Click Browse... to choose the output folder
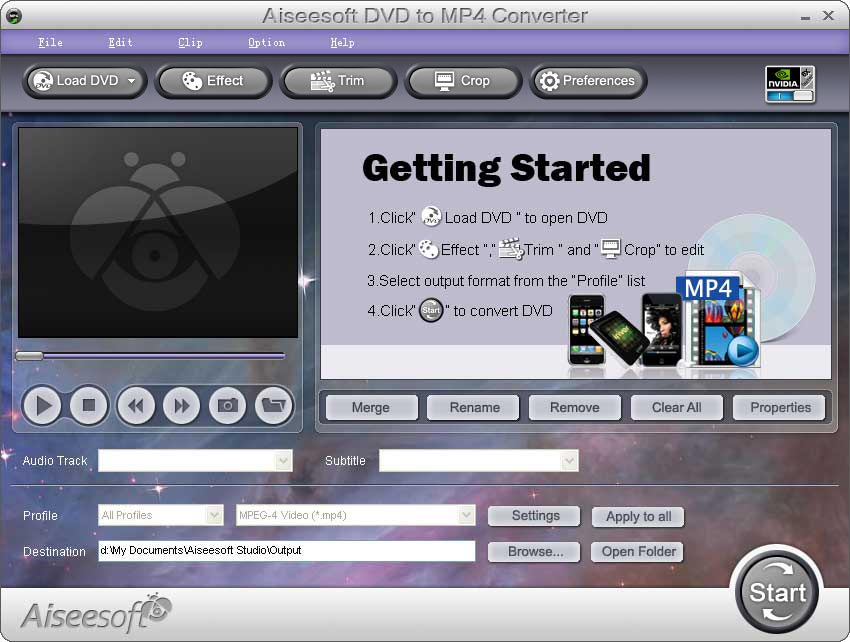850x642 pixels. [534, 551]
